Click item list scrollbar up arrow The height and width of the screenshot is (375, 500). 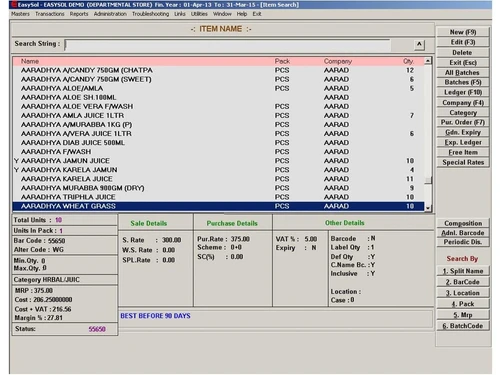[428, 61]
